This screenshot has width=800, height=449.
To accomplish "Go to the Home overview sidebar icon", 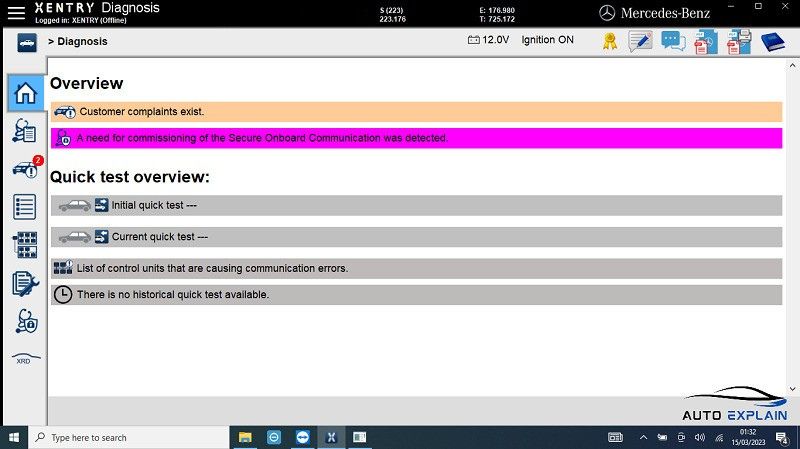I will pos(25,93).
